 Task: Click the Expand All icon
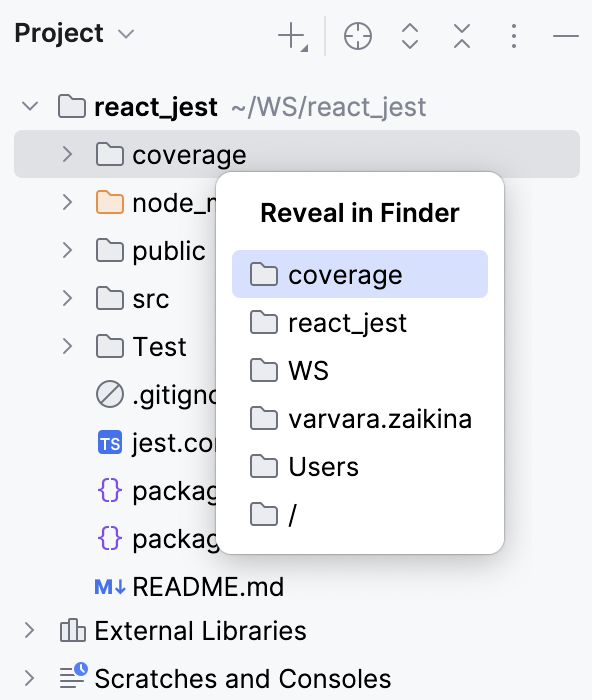click(x=410, y=36)
